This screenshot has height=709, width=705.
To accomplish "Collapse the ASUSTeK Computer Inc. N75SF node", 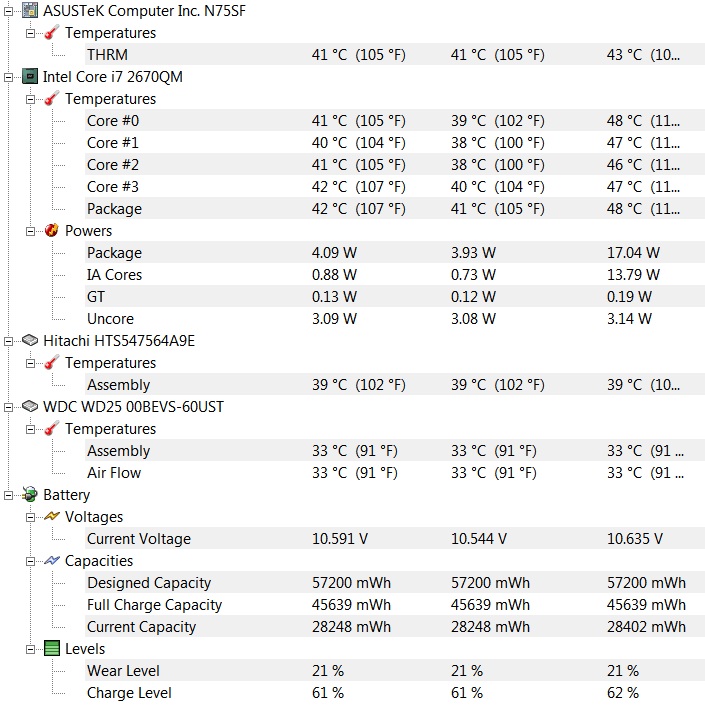I will tap(9, 11).
